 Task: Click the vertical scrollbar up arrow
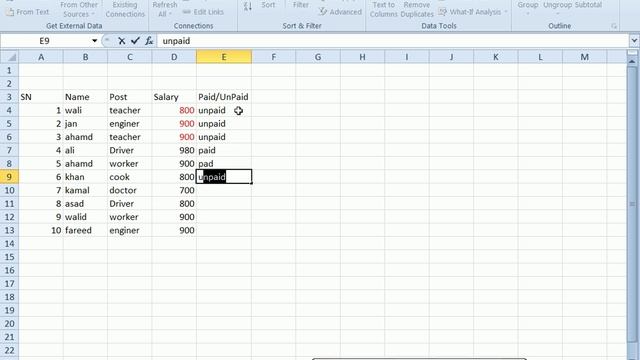tap(632, 60)
